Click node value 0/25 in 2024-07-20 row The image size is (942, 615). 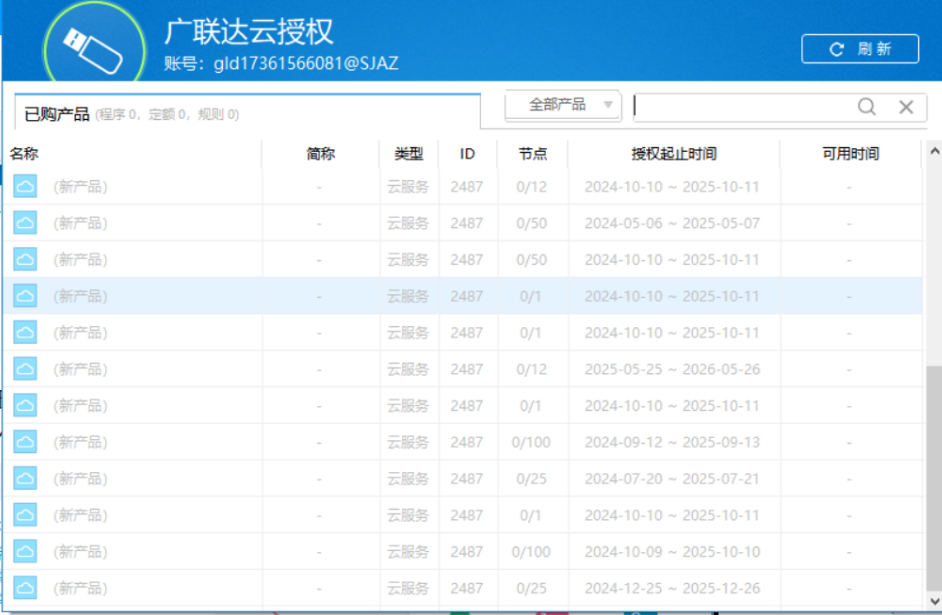(x=532, y=479)
